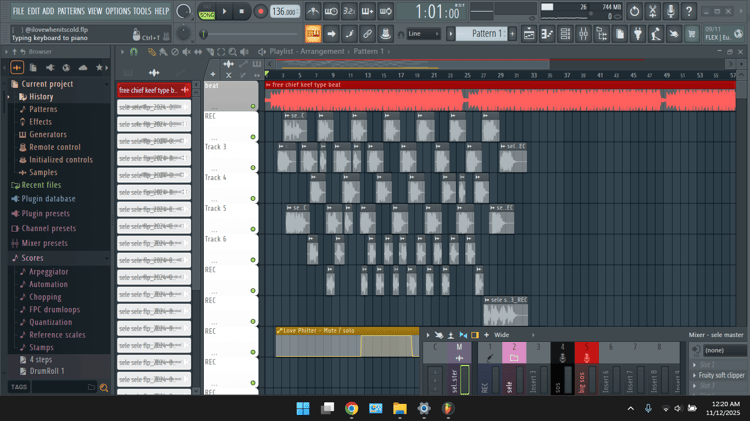The height and width of the screenshot is (421, 750).
Task: Select mixer insert track 2
Action: (x=514, y=368)
